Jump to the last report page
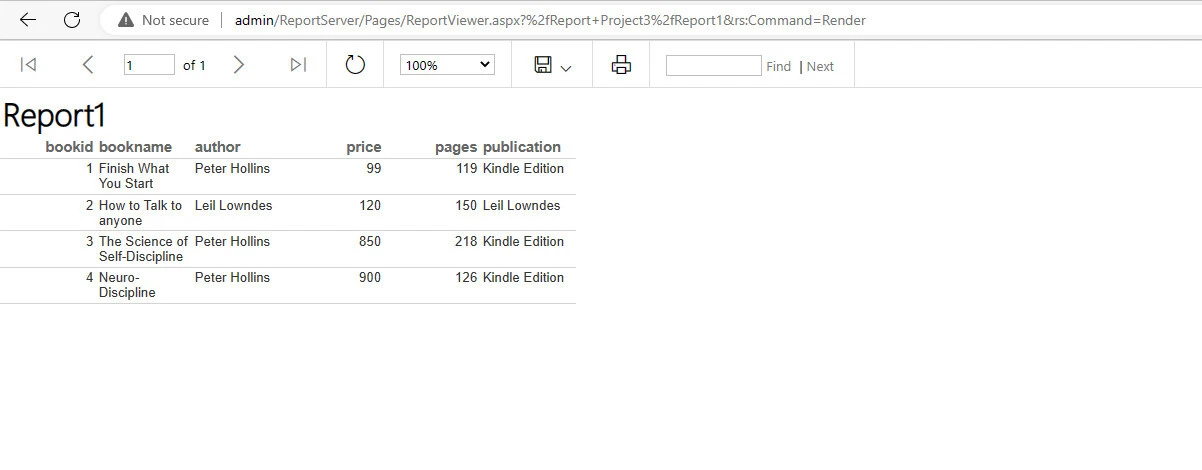 tap(298, 65)
